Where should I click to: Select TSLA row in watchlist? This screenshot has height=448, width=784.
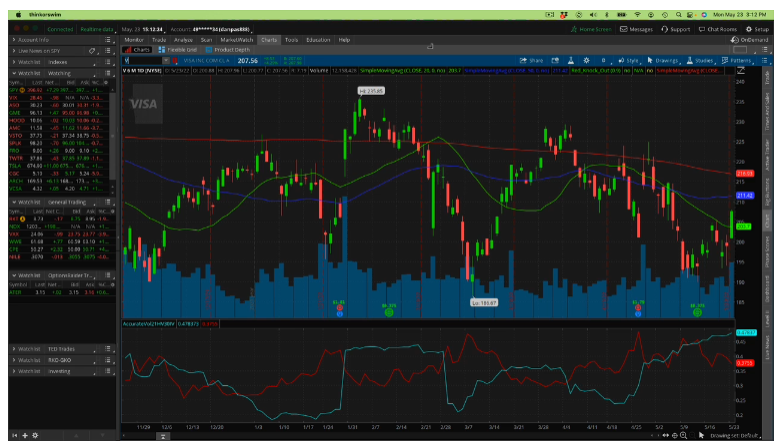pos(59,166)
